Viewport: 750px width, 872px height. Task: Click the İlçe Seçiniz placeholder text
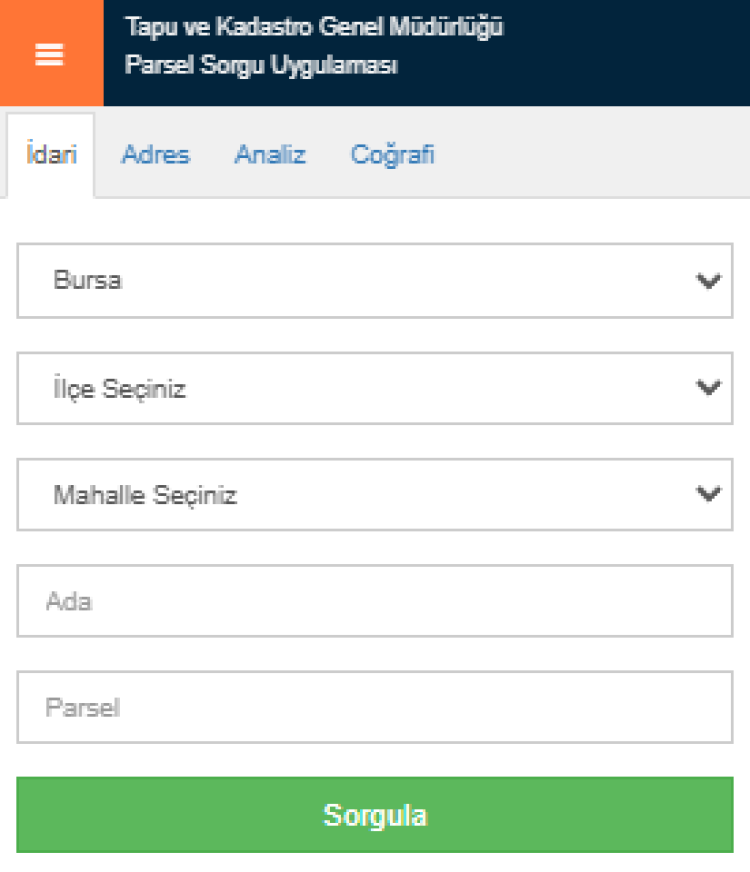(119, 389)
